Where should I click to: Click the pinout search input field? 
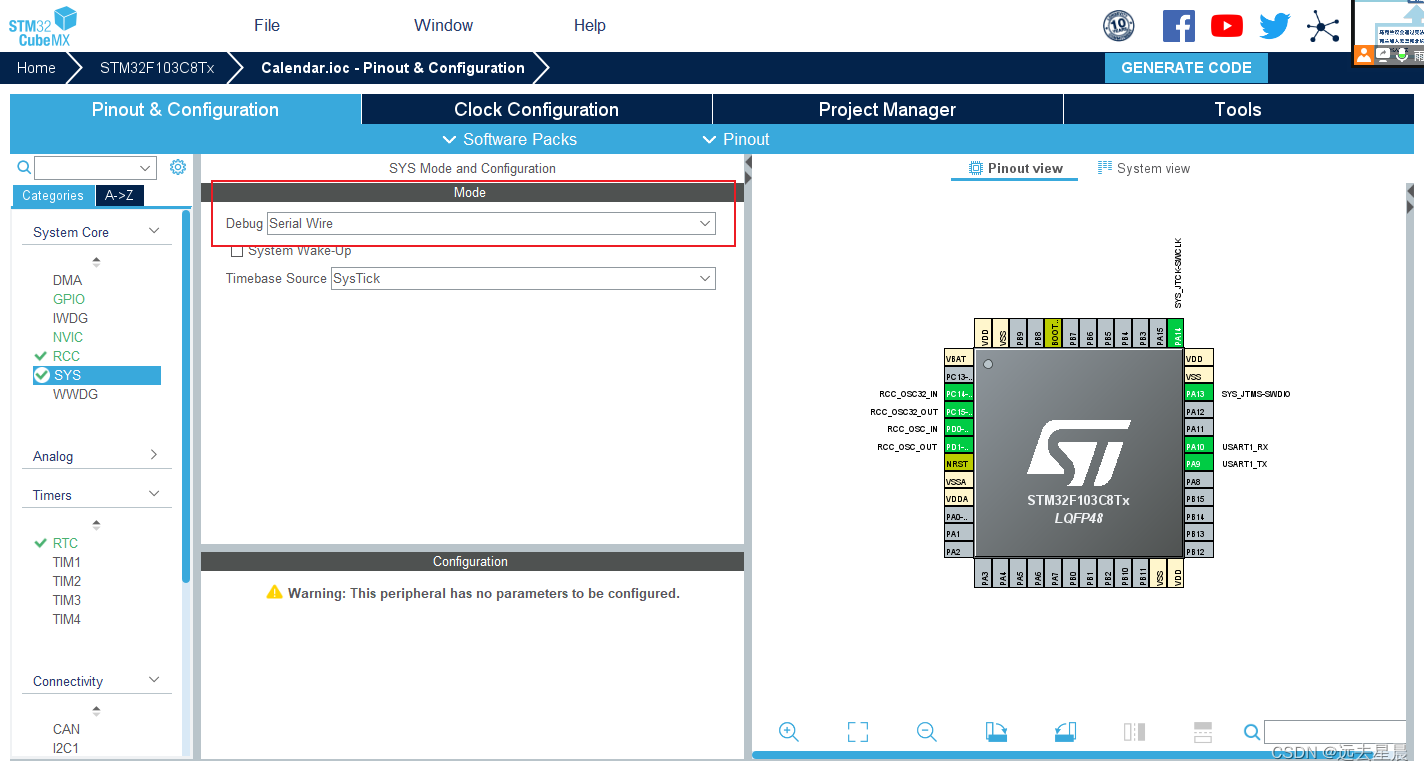[1335, 731]
